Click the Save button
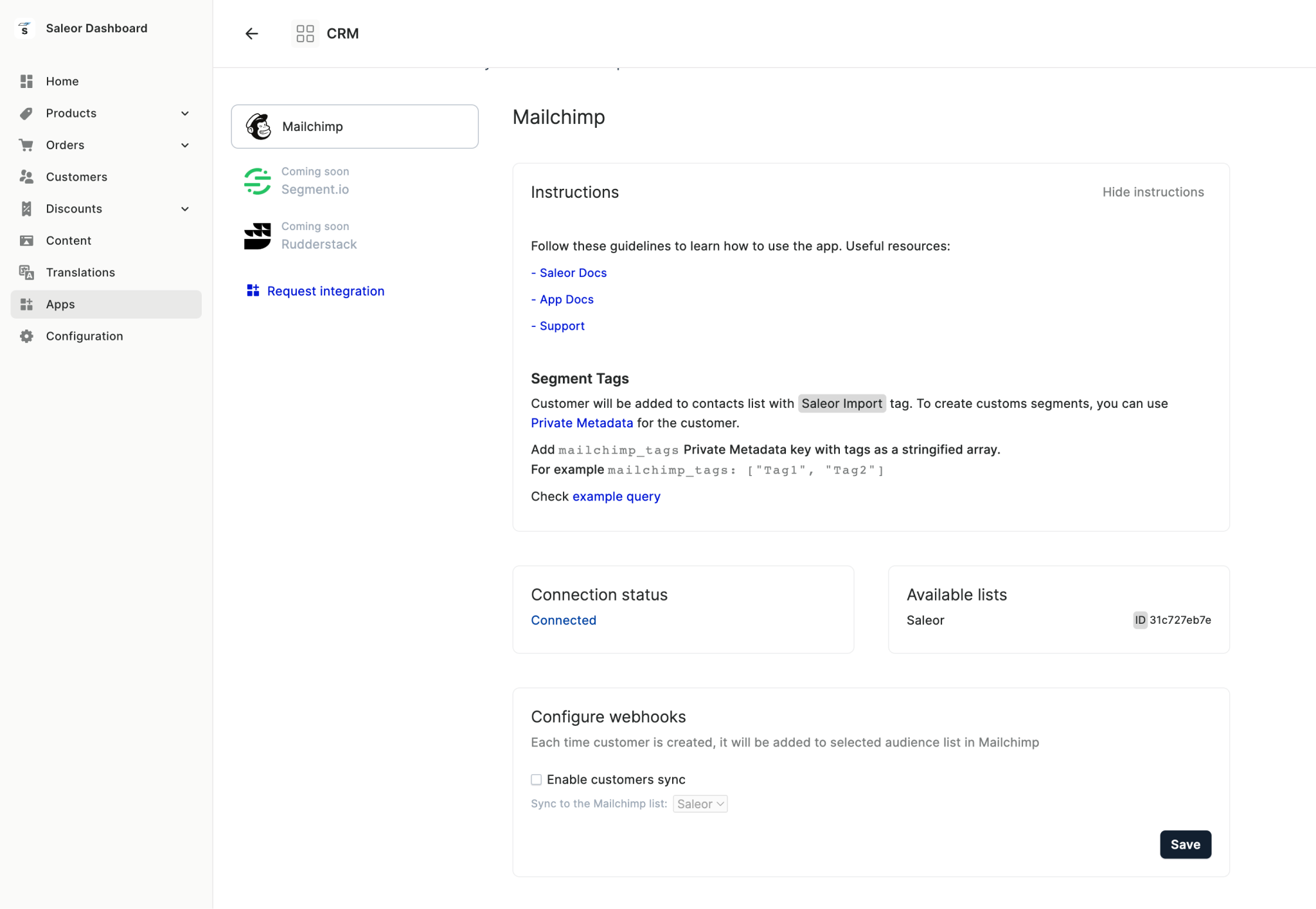Image resolution: width=1316 pixels, height=909 pixels. pos(1184,844)
